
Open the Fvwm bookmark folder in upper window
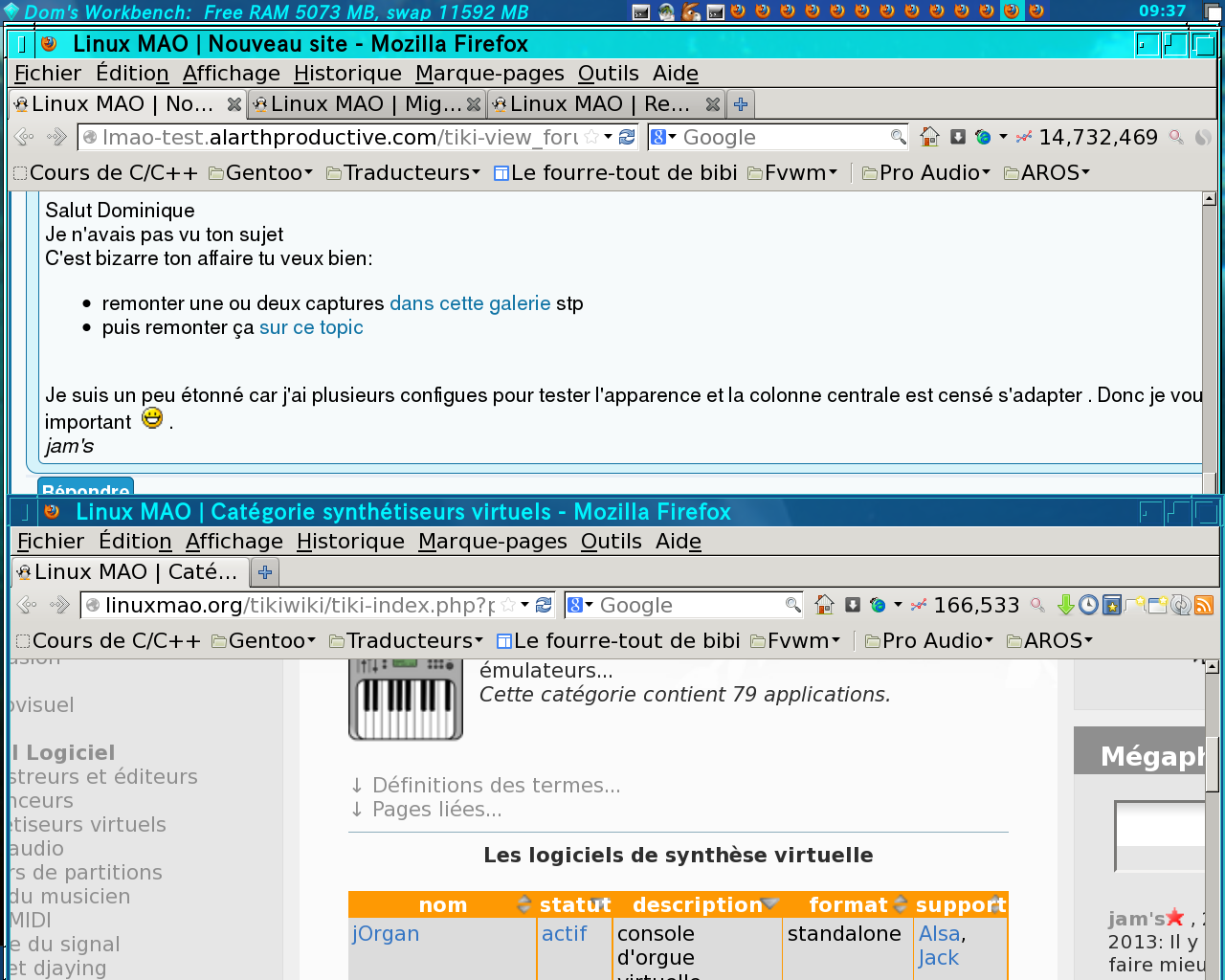[x=792, y=173]
